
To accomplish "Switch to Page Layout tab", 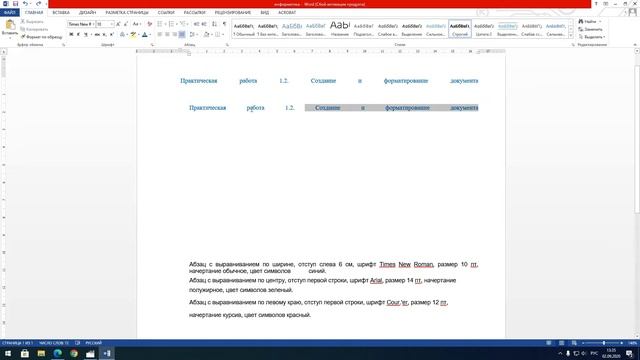I will [127, 13].
